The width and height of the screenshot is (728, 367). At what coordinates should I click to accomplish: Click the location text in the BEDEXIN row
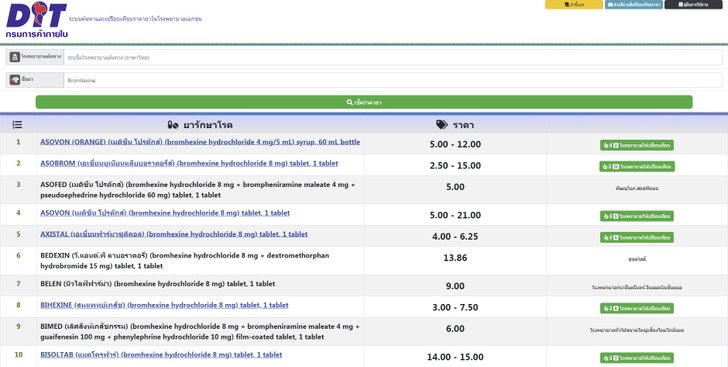tap(637, 259)
